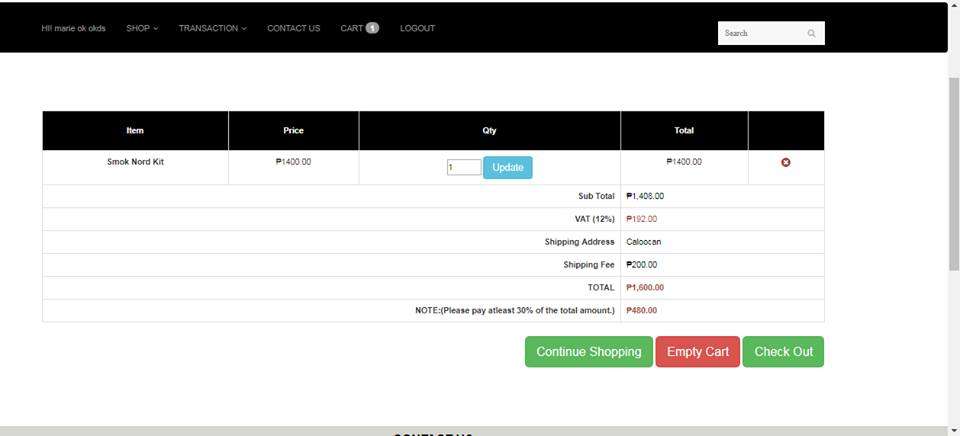Select the TOTAL amount ₱1,600.00
This screenshot has height=436, width=960.
[x=645, y=288]
